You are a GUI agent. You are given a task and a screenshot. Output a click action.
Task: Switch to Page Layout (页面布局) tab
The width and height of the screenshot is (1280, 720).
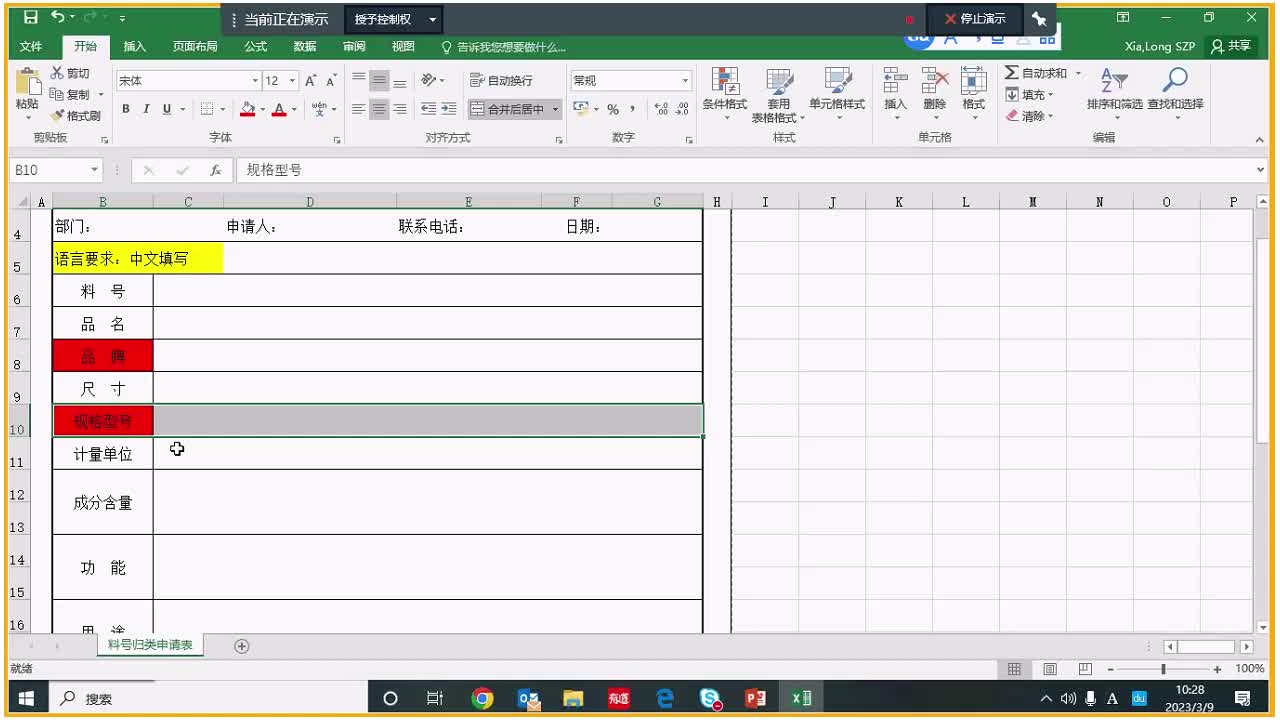point(195,46)
